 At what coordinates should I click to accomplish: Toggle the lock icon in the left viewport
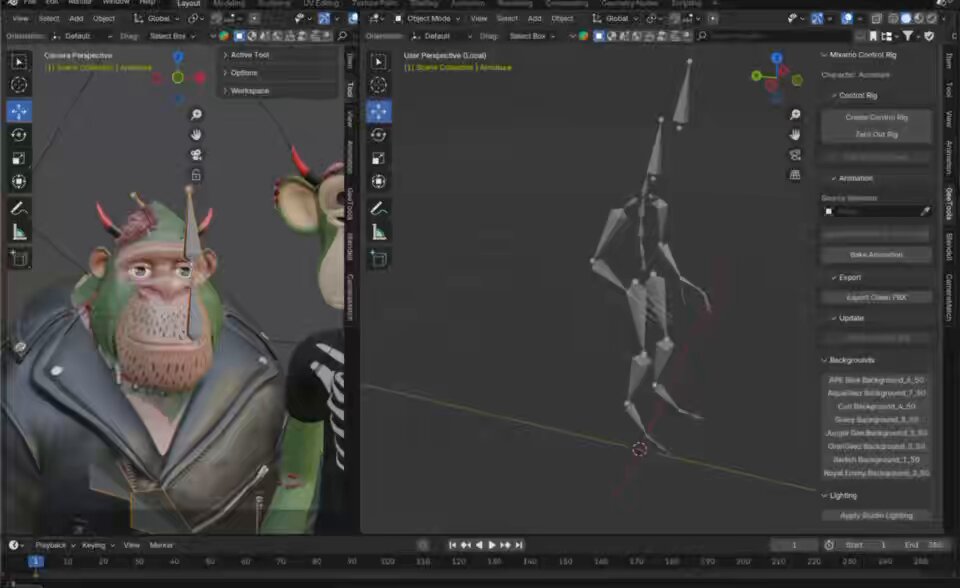coord(197,176)
